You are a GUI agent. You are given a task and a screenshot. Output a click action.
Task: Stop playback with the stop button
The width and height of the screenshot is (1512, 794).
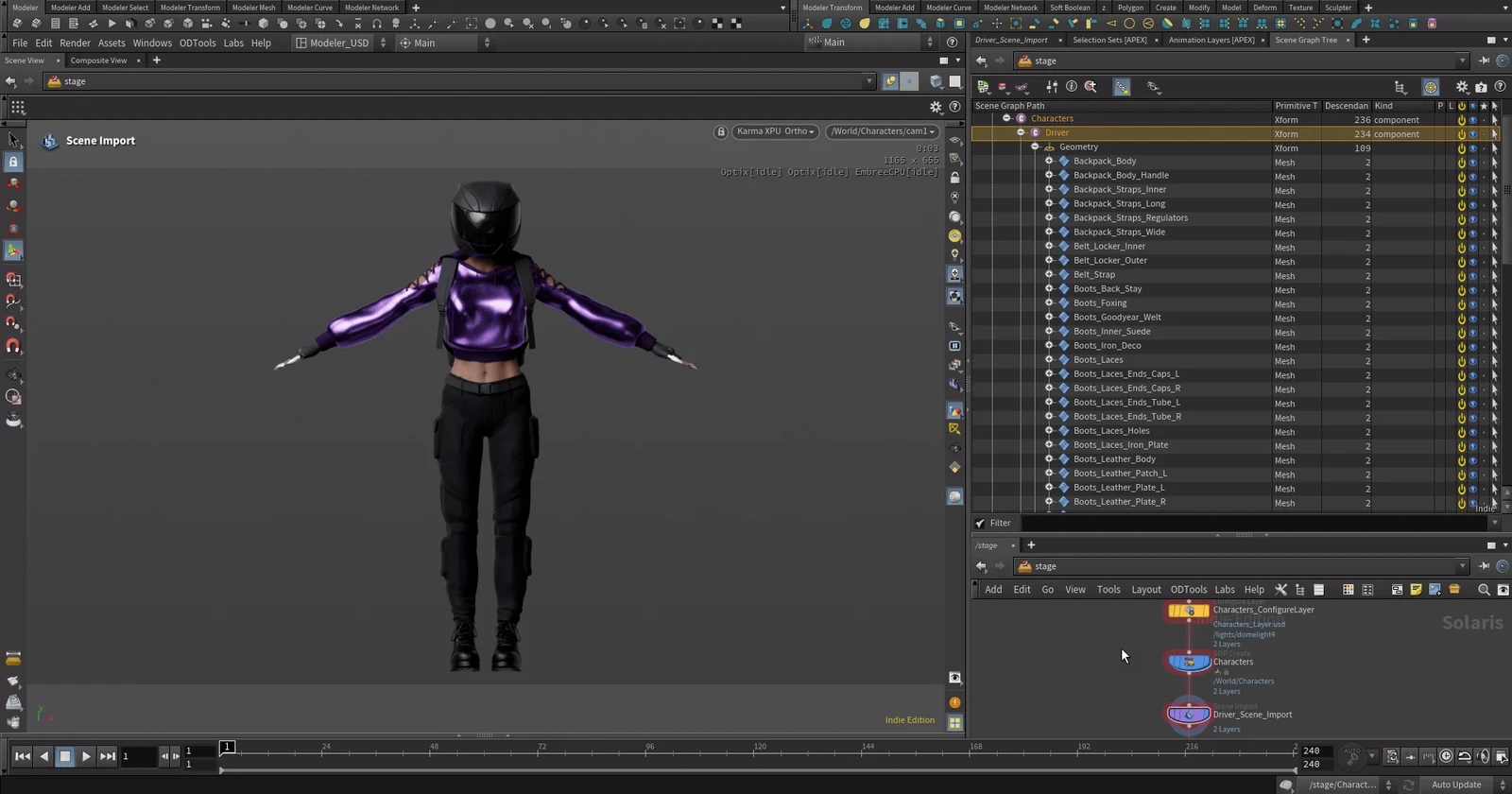pyautogui.click(x=65, y=756)
